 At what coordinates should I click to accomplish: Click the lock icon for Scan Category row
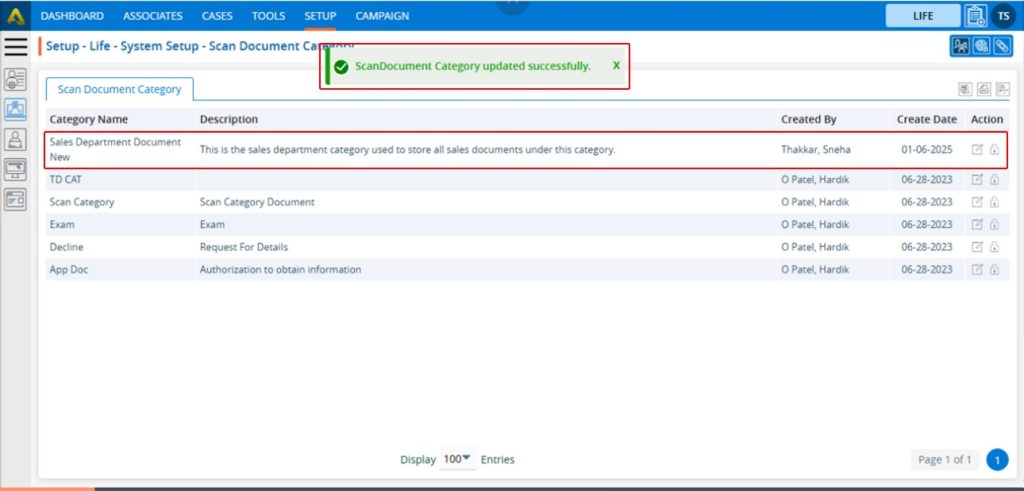tap(994, 202)
